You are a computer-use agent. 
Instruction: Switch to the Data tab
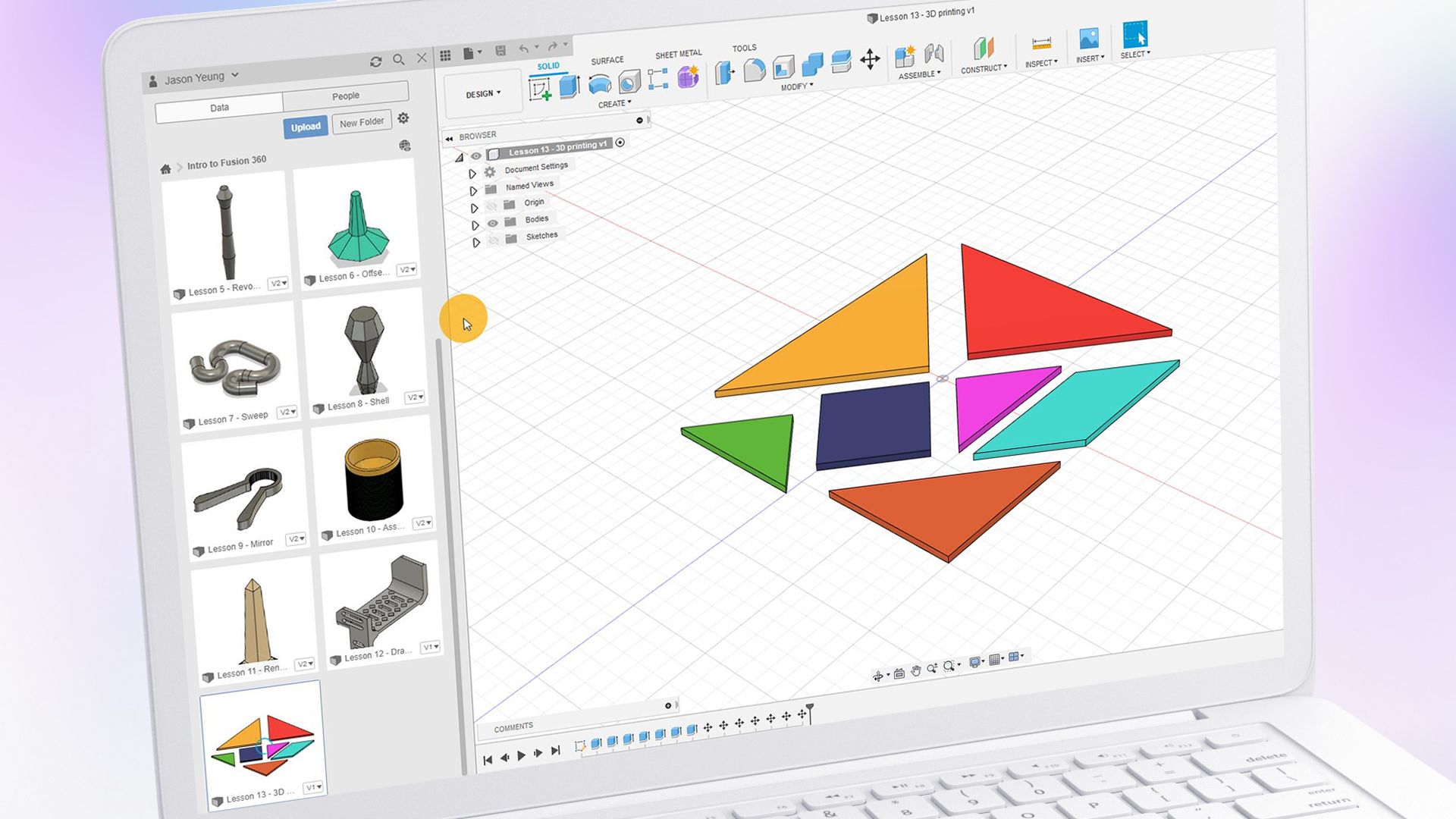[x=219, y=108]
